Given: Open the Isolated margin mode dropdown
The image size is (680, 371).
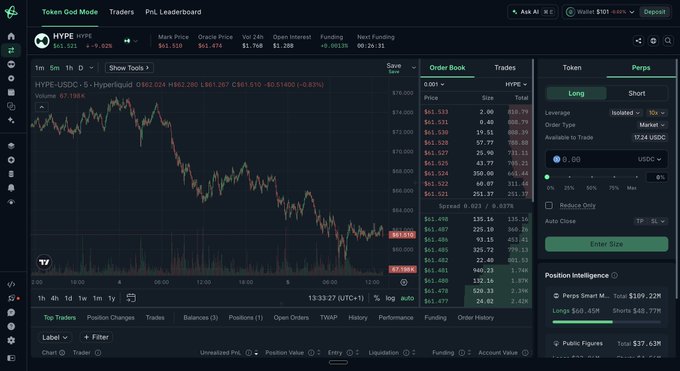Looking at the screenshot, I should (625, 113).
